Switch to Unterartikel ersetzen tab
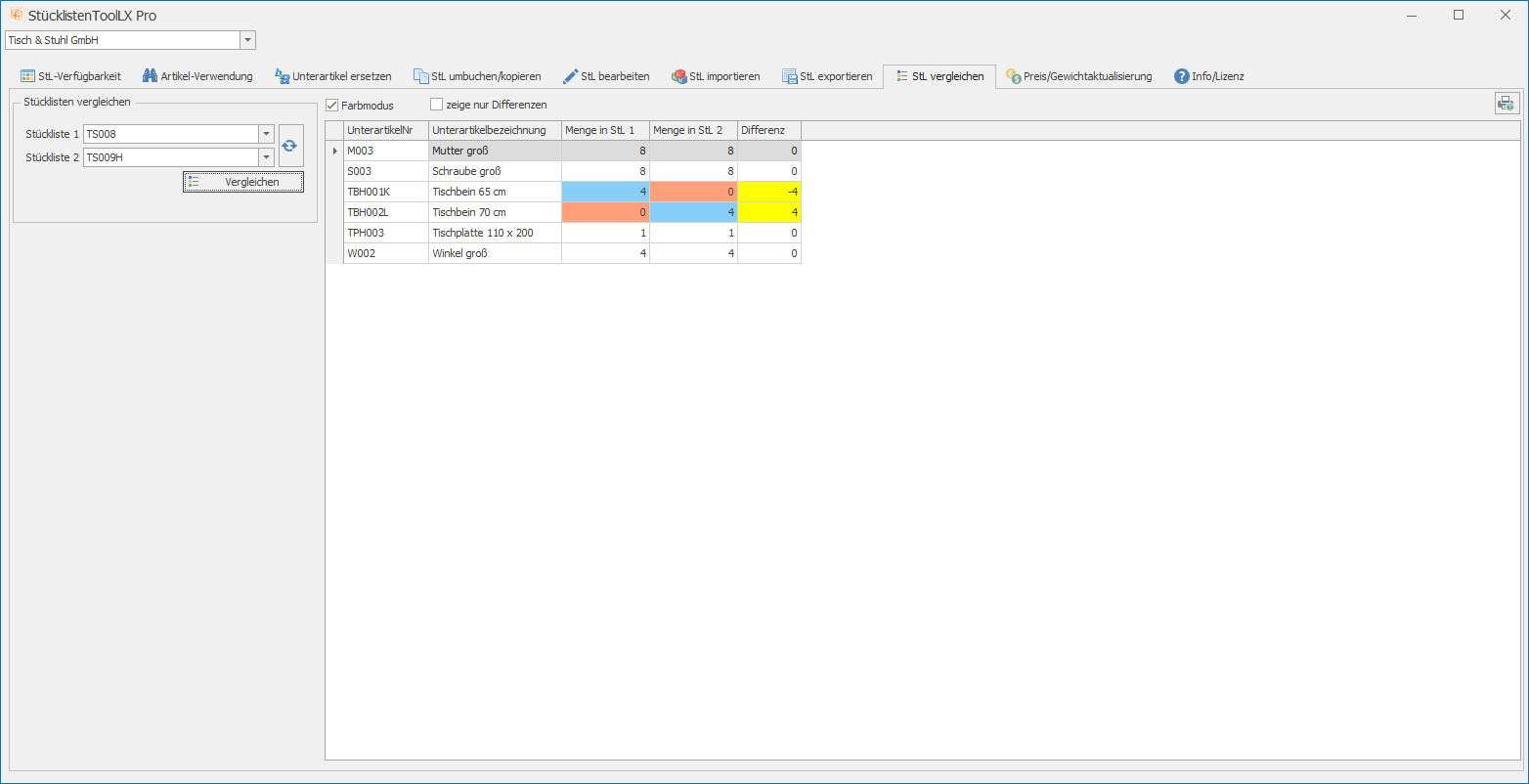The image size is (1529, 784). point(333,76)
